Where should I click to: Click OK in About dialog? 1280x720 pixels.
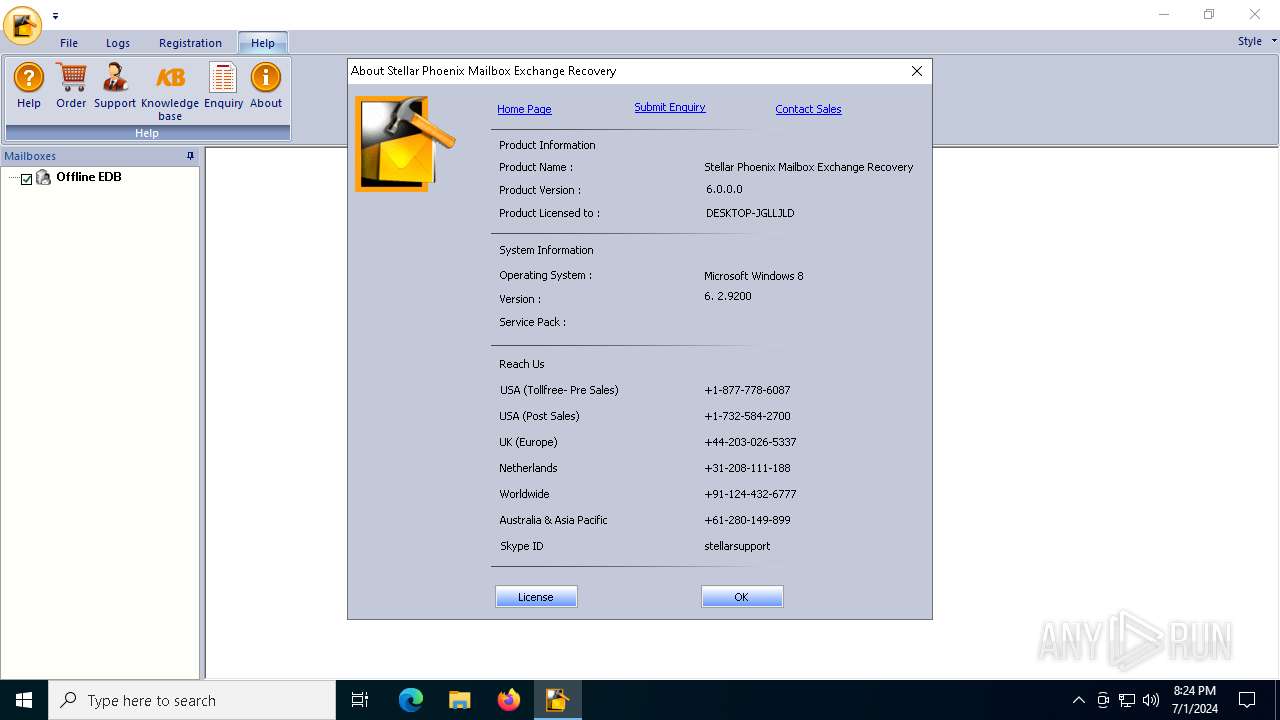[742, 597]
